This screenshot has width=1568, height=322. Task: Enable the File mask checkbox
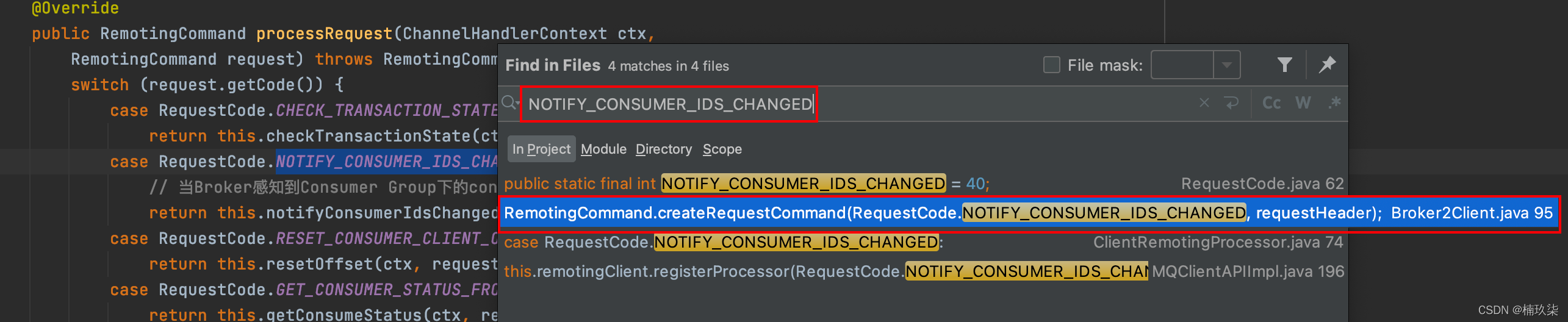click(x=1052, y=65)
